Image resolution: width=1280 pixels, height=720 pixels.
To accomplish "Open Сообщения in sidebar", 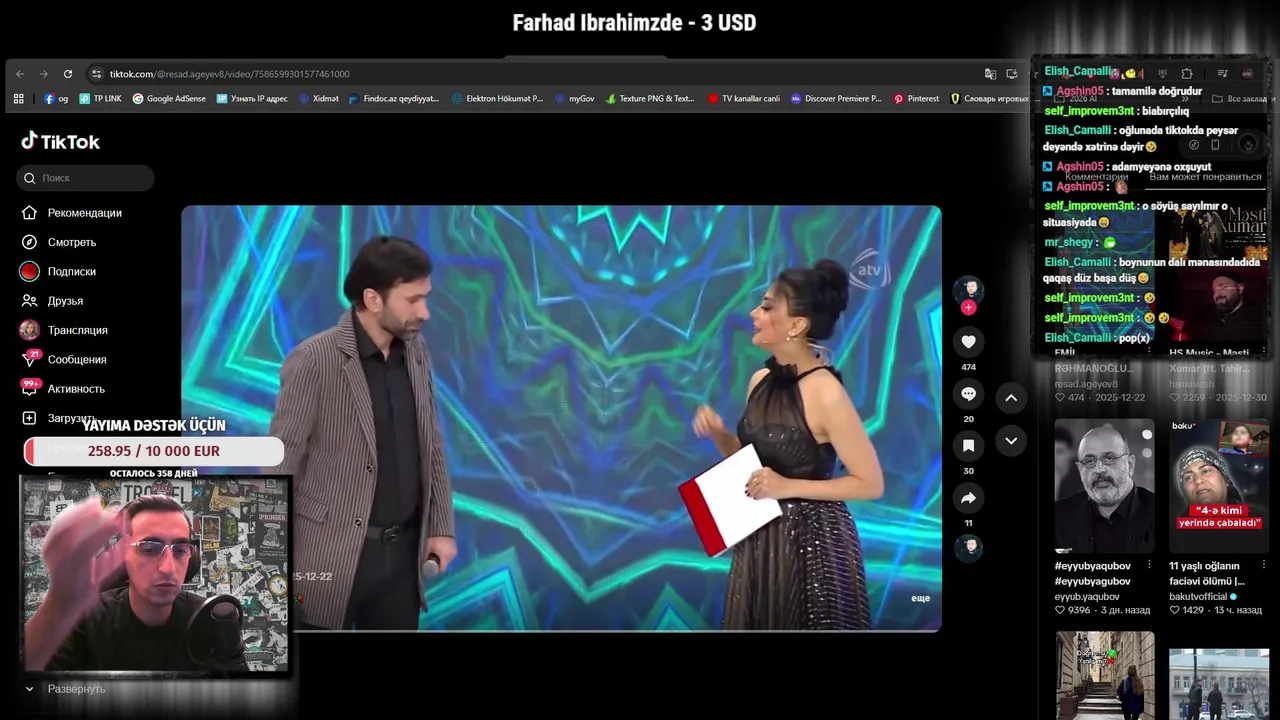I will click(65, 359).
